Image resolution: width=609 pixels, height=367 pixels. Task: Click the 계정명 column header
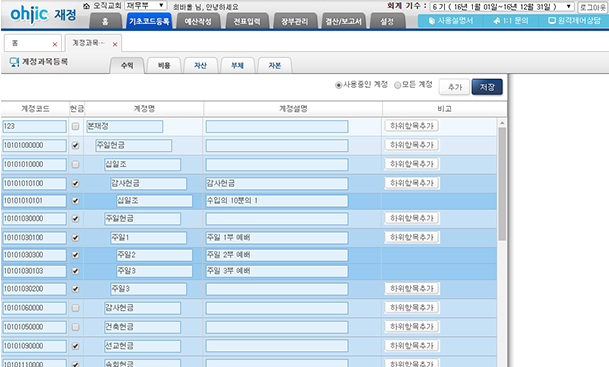(x=144, y=109)
